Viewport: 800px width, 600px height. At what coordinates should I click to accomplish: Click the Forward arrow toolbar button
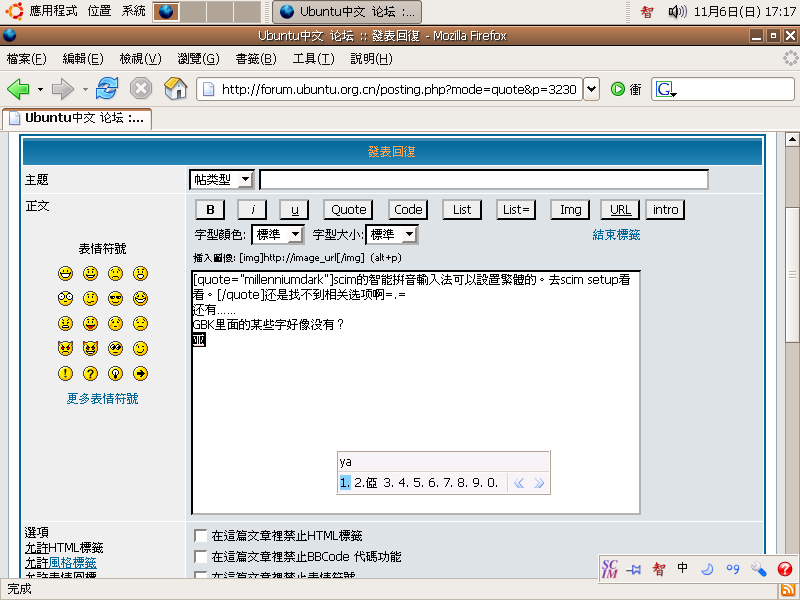click(63, 89)
